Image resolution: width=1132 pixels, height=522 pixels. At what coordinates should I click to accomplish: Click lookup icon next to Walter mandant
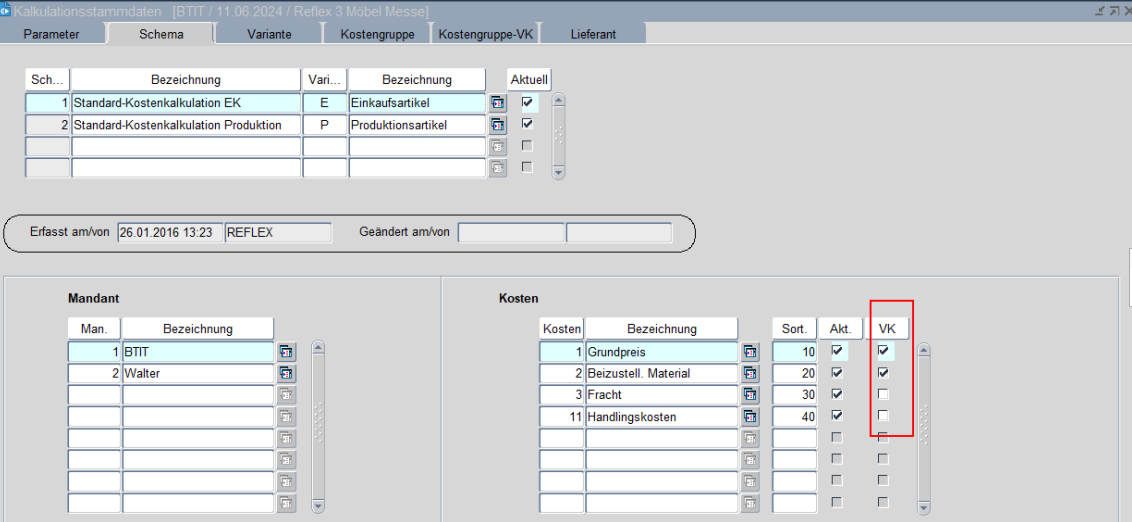coord(286,373)
